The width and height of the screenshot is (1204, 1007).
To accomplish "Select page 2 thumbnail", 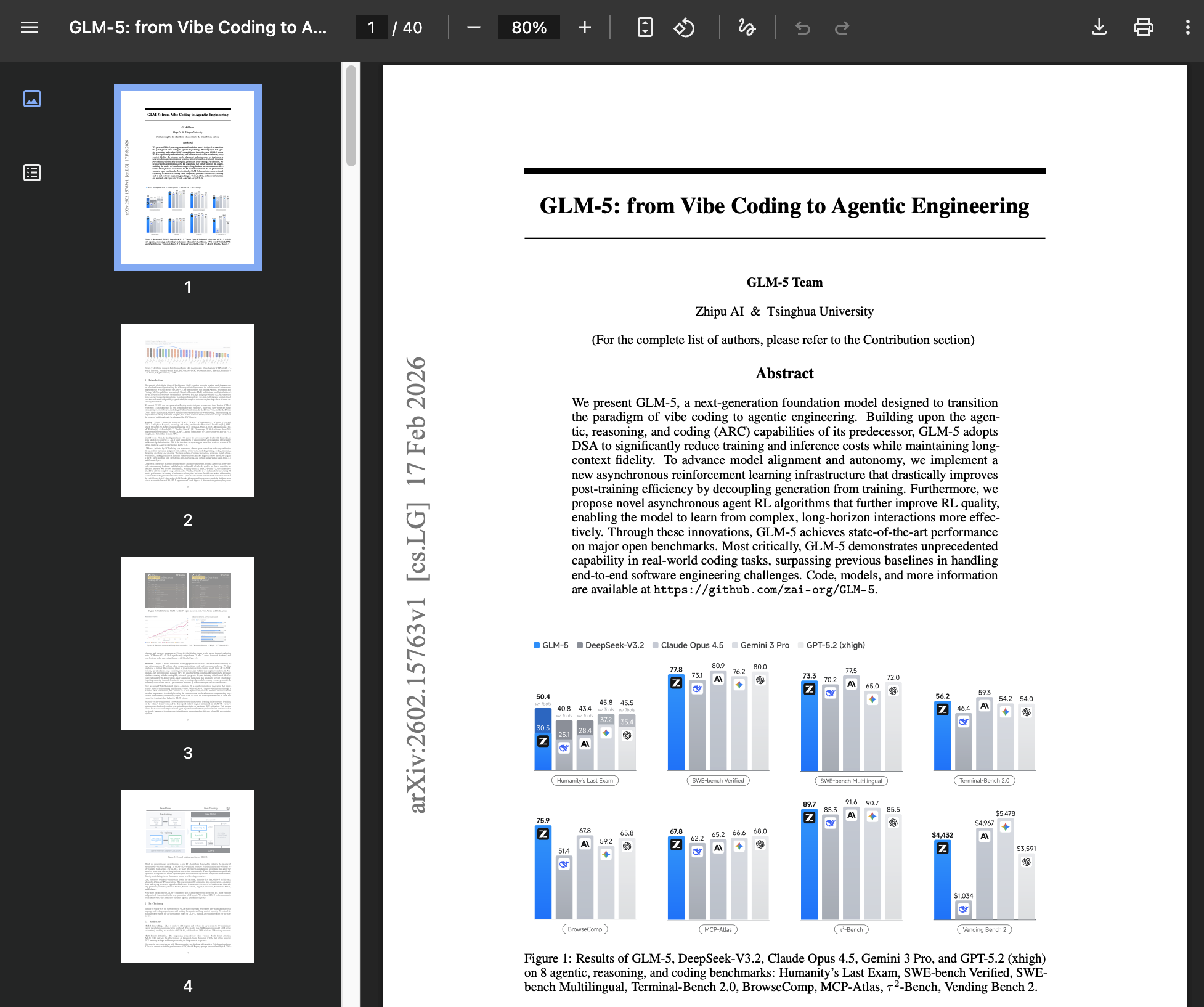I will pos(187,410).
